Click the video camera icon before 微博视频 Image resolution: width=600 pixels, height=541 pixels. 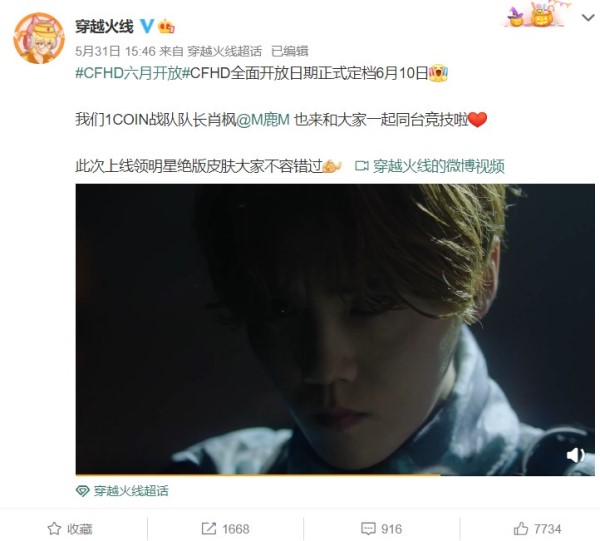(362, 166)
